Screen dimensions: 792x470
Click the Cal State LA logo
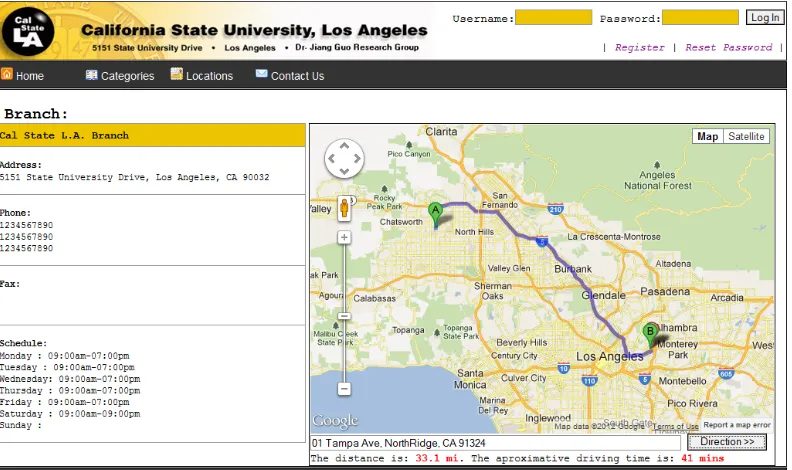tap(27, 33)
